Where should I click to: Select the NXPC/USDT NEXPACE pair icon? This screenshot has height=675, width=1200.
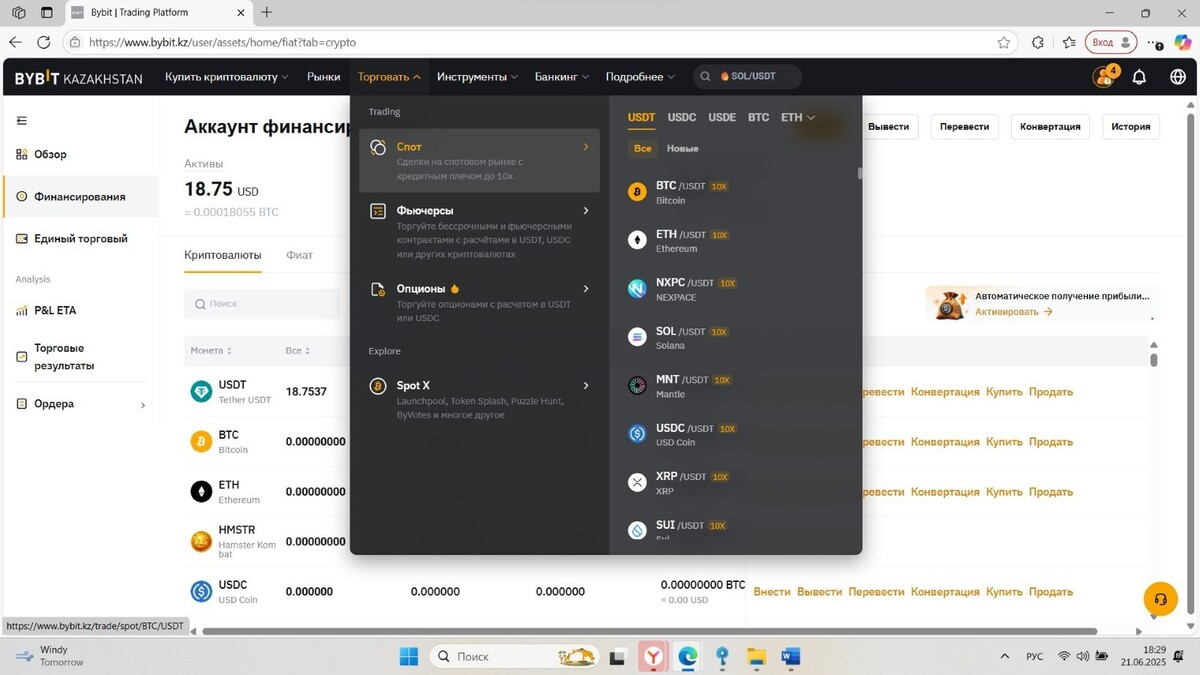(x=637, y=289)
